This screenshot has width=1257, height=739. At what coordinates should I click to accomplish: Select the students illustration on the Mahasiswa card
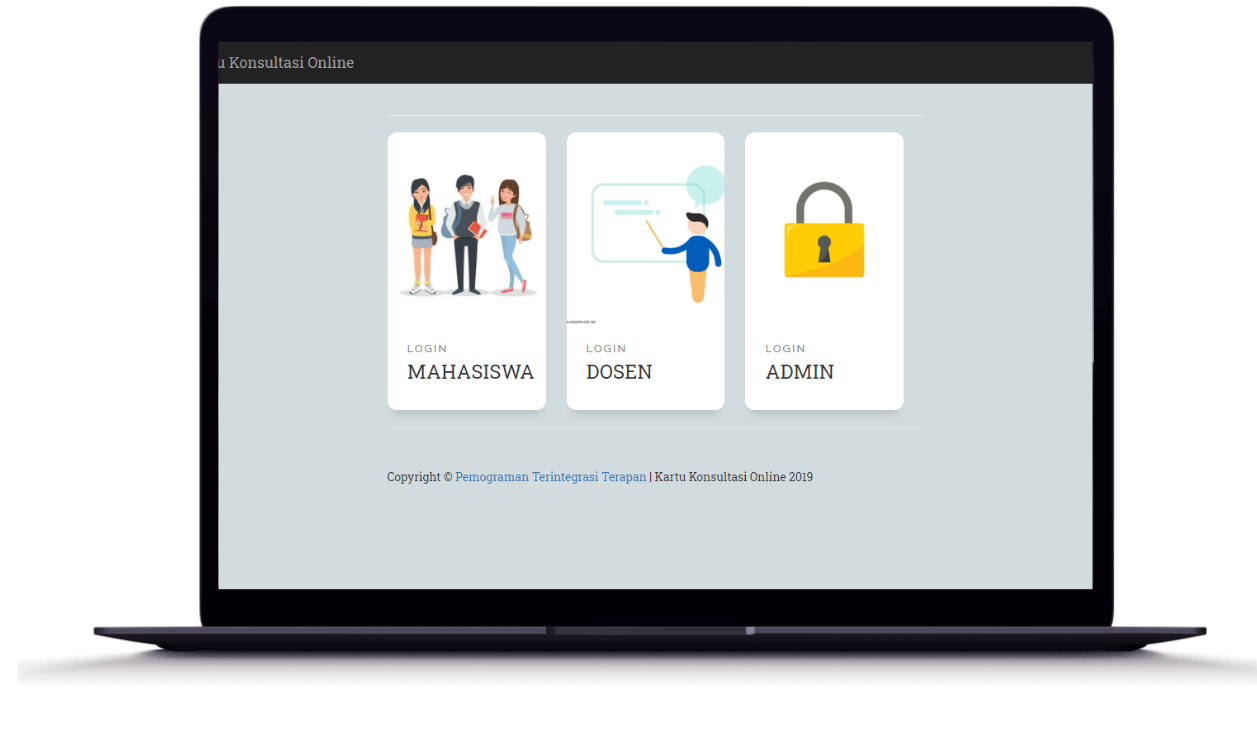467,236
